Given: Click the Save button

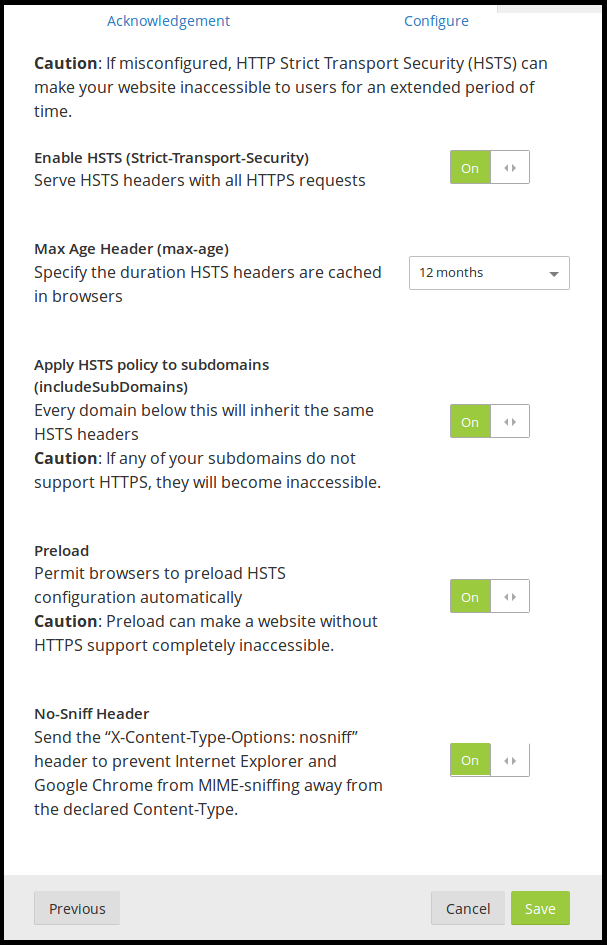Looking at the screenshot, I should pos(540,908).
